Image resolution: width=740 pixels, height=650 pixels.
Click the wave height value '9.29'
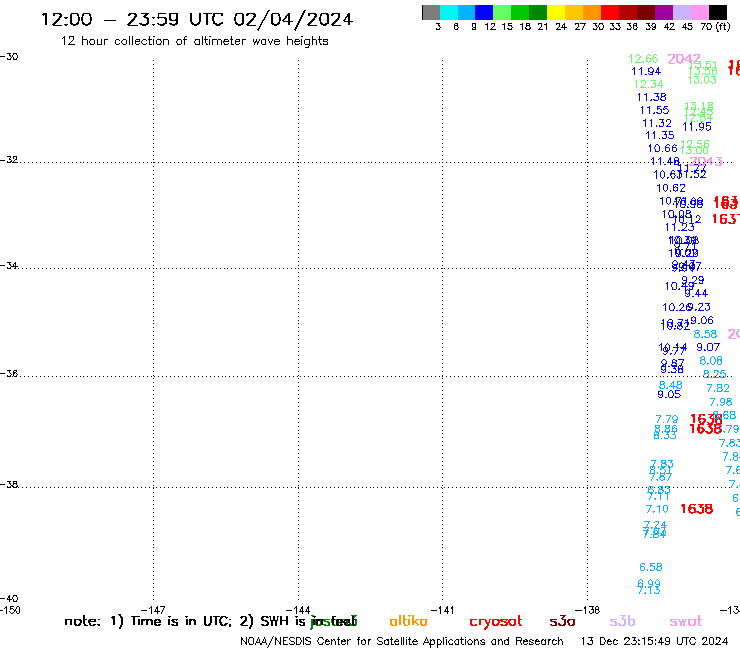click(693, 280)
